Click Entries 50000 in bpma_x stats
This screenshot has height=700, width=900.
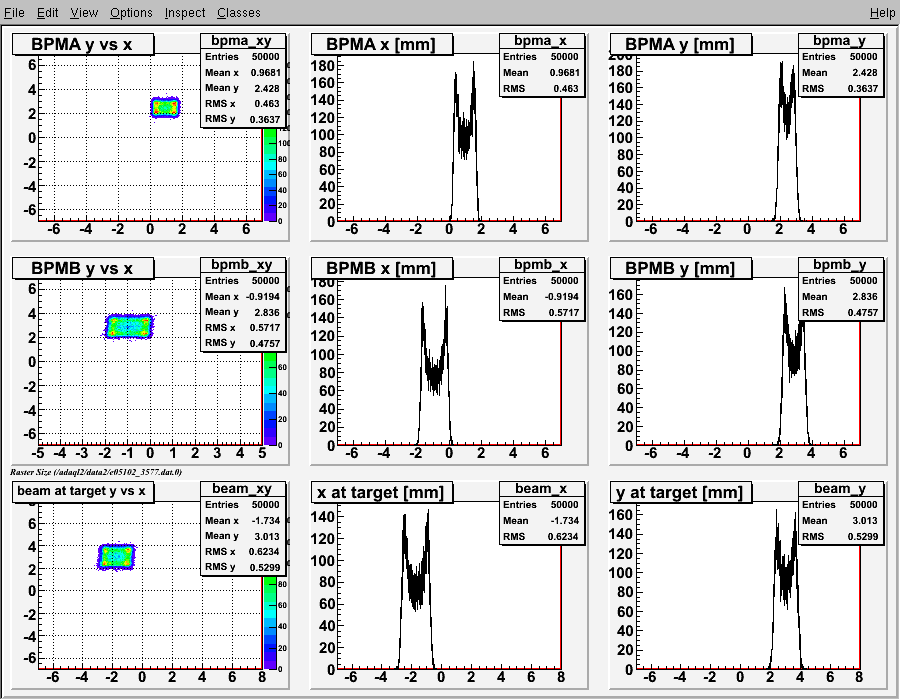coord(542,57)
